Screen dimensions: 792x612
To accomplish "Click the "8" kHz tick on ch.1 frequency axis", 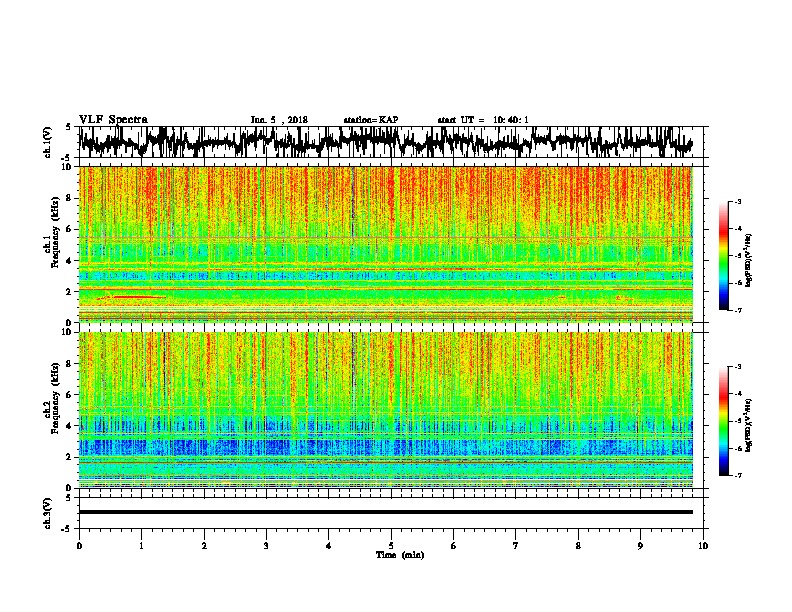I will 70,198.
